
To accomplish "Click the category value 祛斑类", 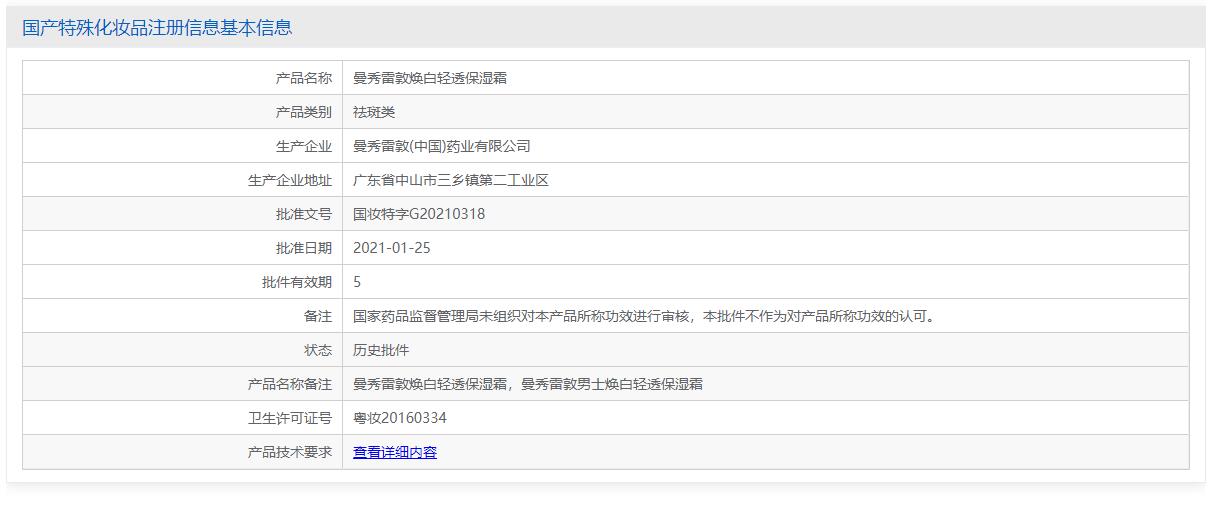I will click(x=374, y=112).
